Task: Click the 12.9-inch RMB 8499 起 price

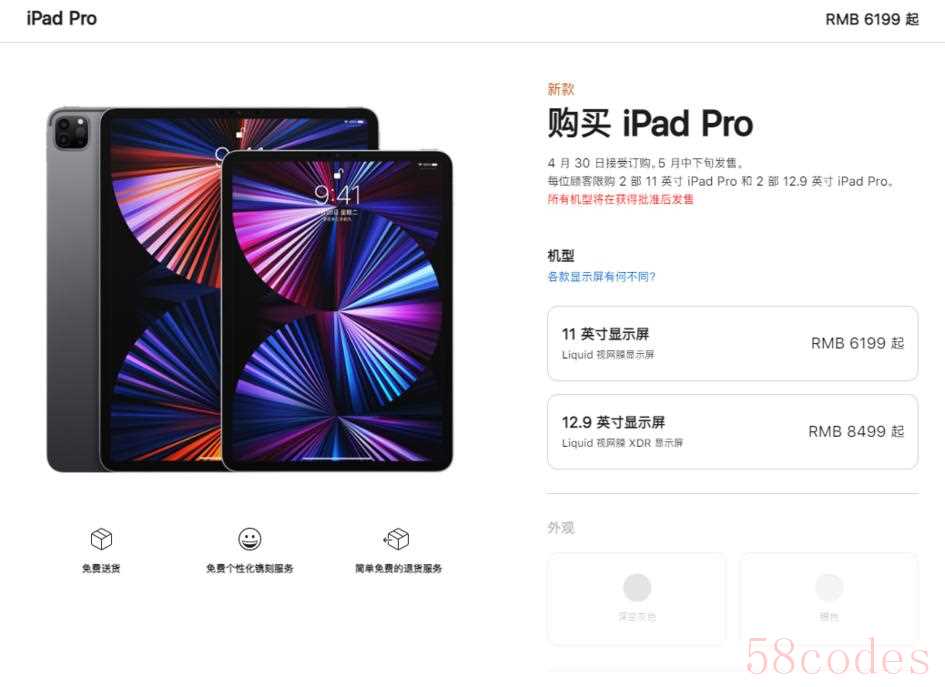Action: click(x=856, y=431)
